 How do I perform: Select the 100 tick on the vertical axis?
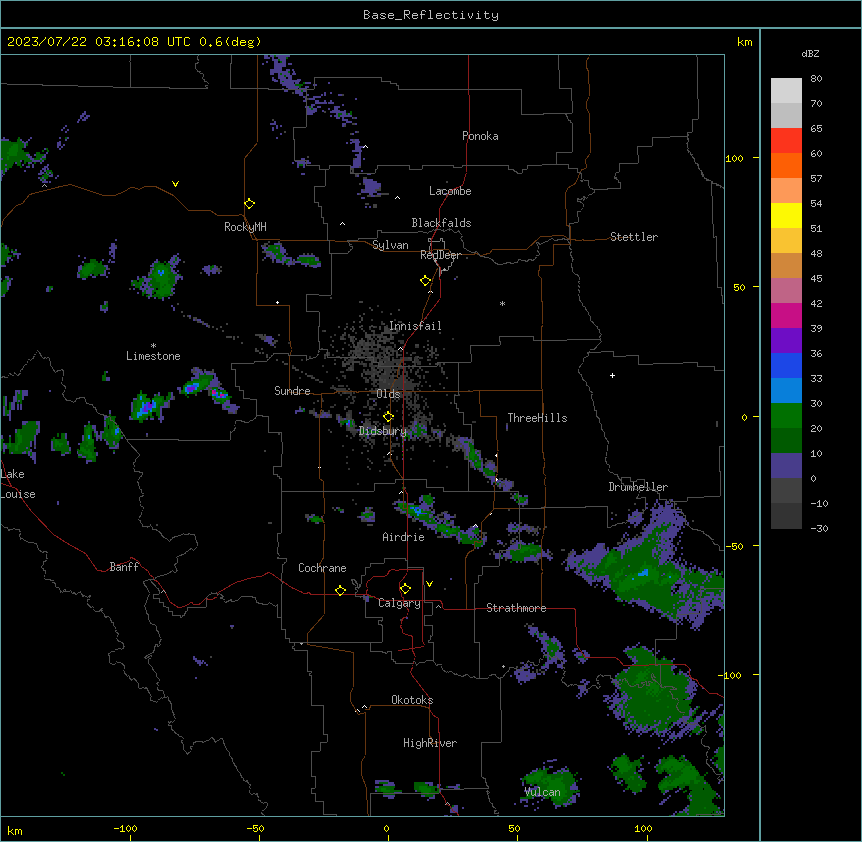coord(734,158)
